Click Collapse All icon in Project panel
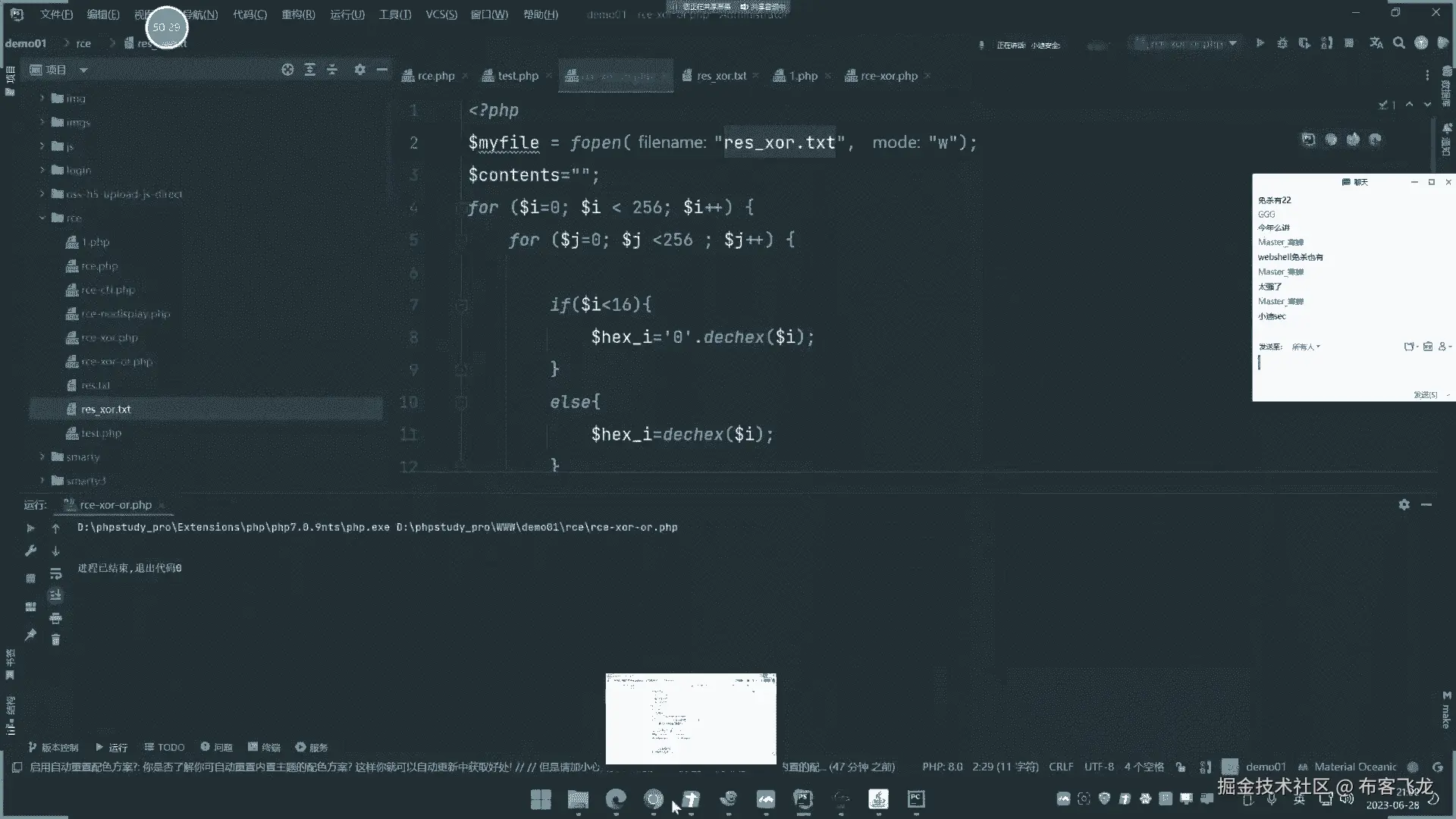 332,70
